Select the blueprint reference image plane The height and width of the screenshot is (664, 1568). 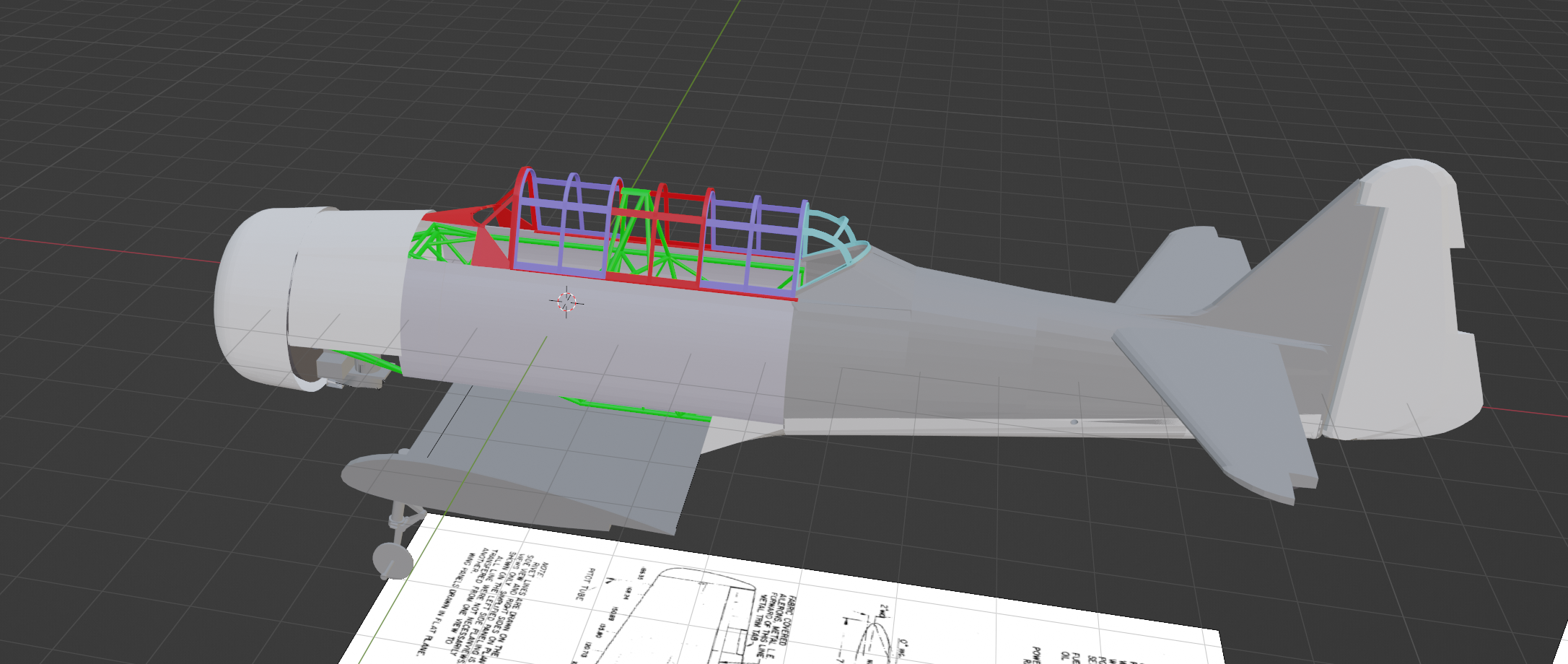coord(779,599)
